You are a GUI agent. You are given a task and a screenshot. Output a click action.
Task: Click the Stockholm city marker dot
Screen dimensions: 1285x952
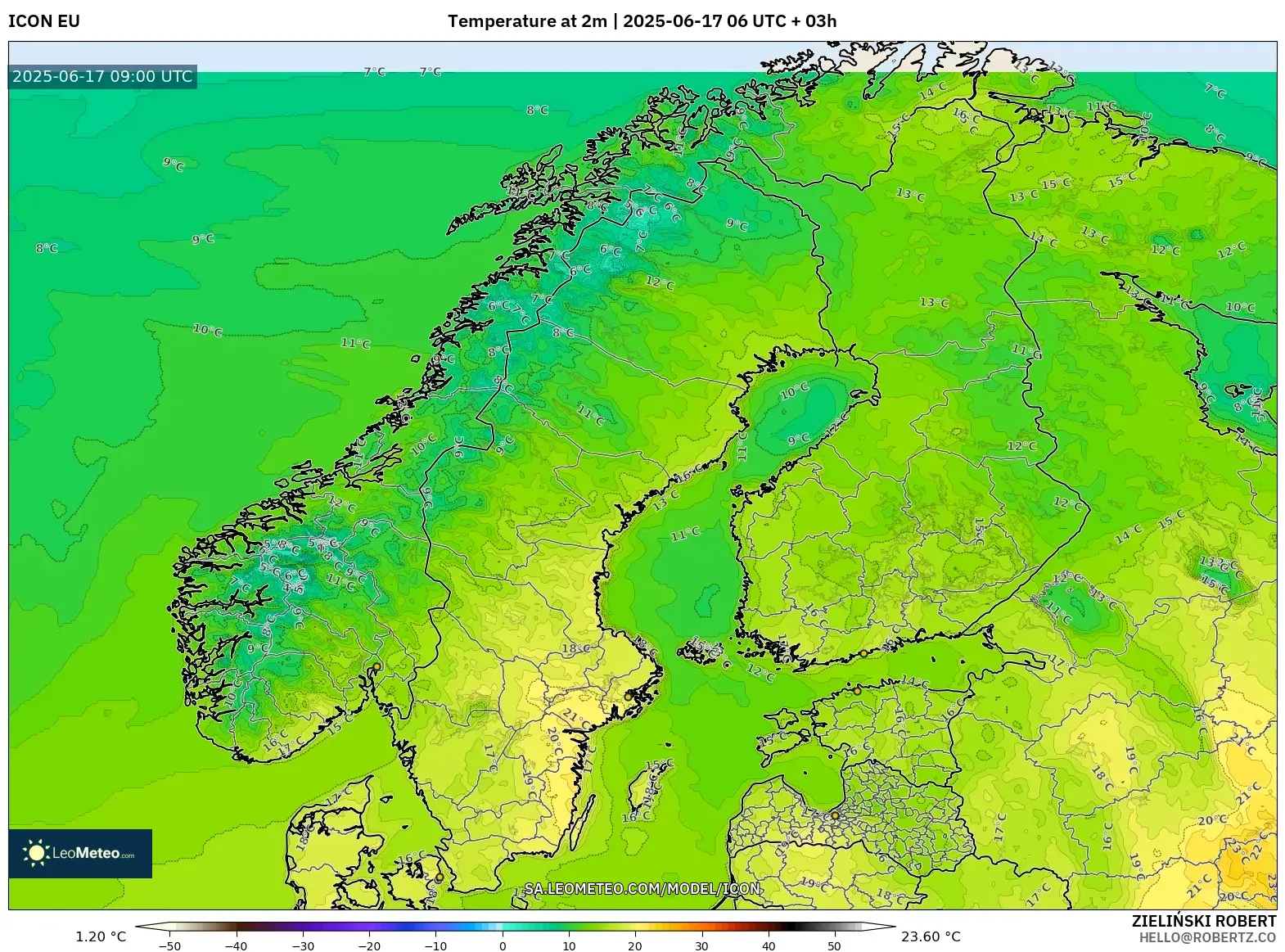629,696
